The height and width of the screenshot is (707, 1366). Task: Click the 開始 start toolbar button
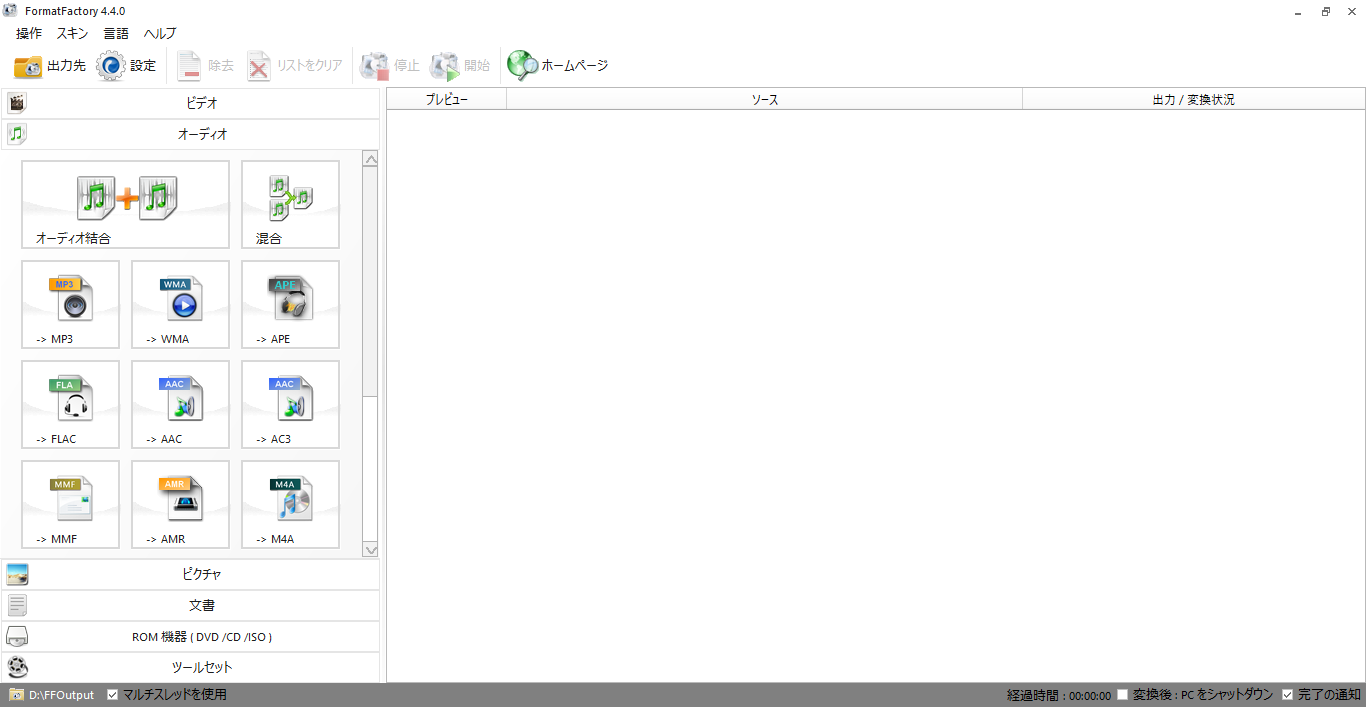460,66
